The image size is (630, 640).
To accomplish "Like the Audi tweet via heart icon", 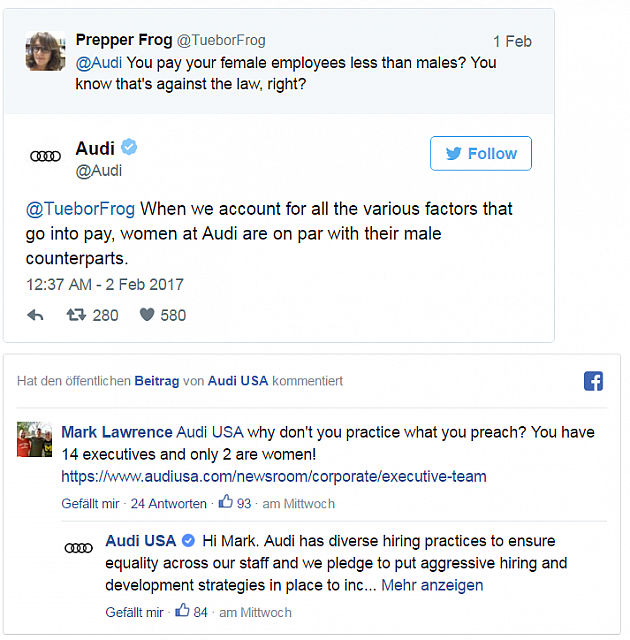I will [x=147, y=315].
